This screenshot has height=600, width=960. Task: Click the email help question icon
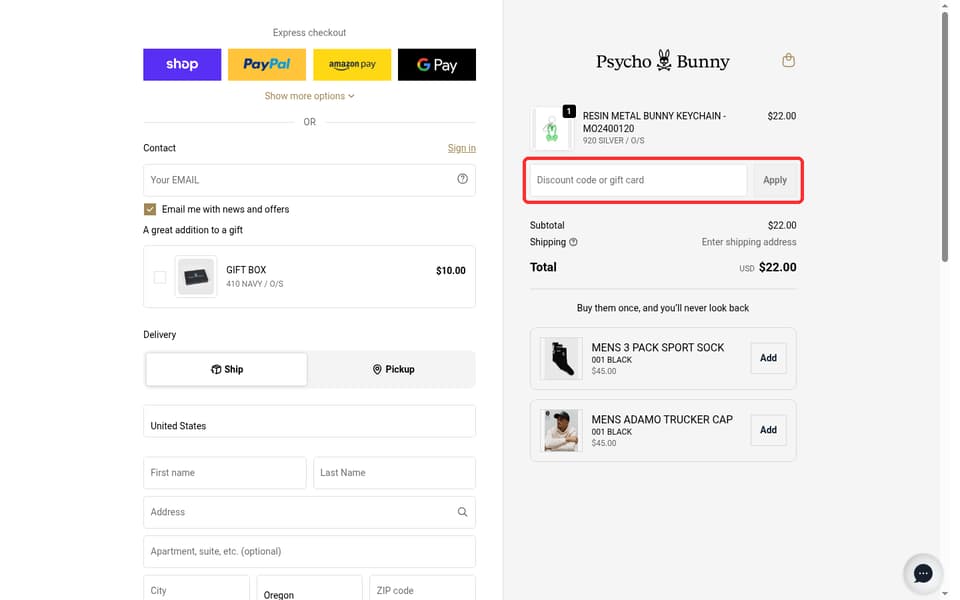[x=462, y=179]
